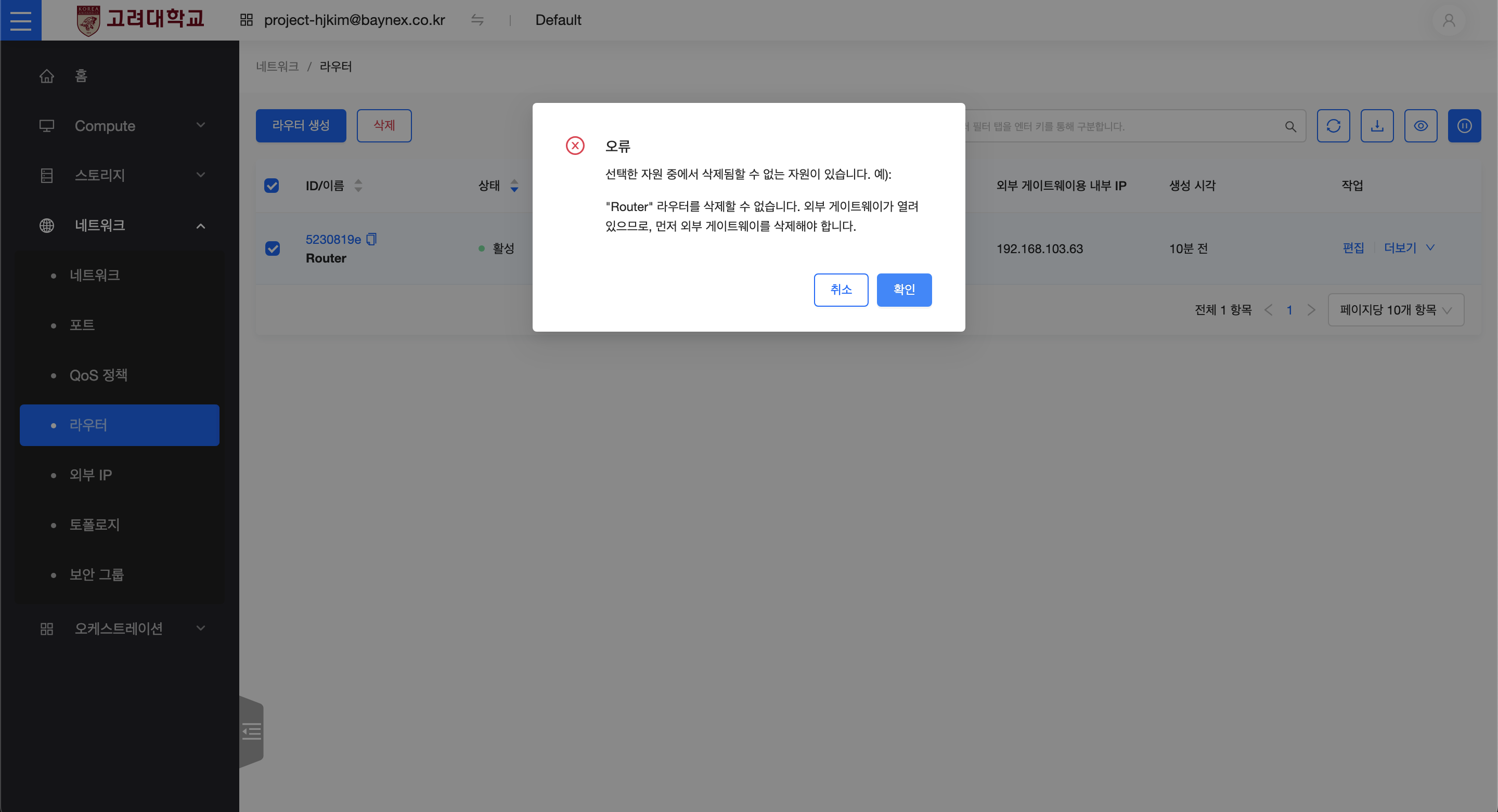Click the project grid icon beside project name
The height and width of the screenshot is (812, 1498).
[246, 20]
